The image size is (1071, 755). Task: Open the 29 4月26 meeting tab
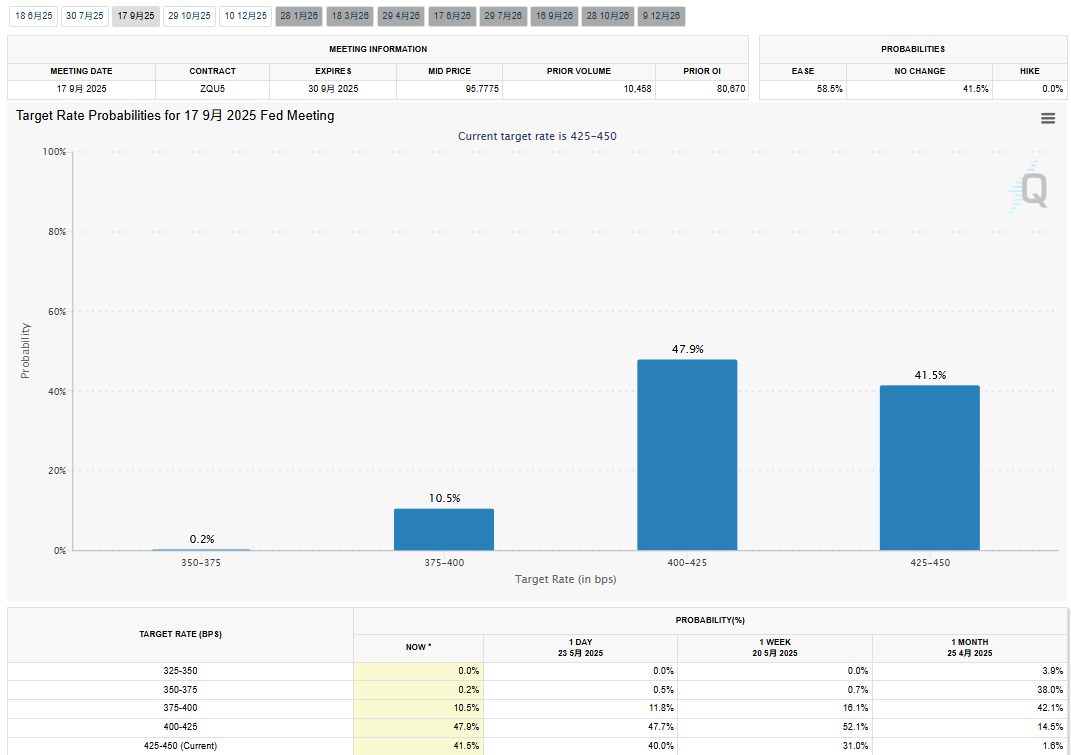[401, 16]
